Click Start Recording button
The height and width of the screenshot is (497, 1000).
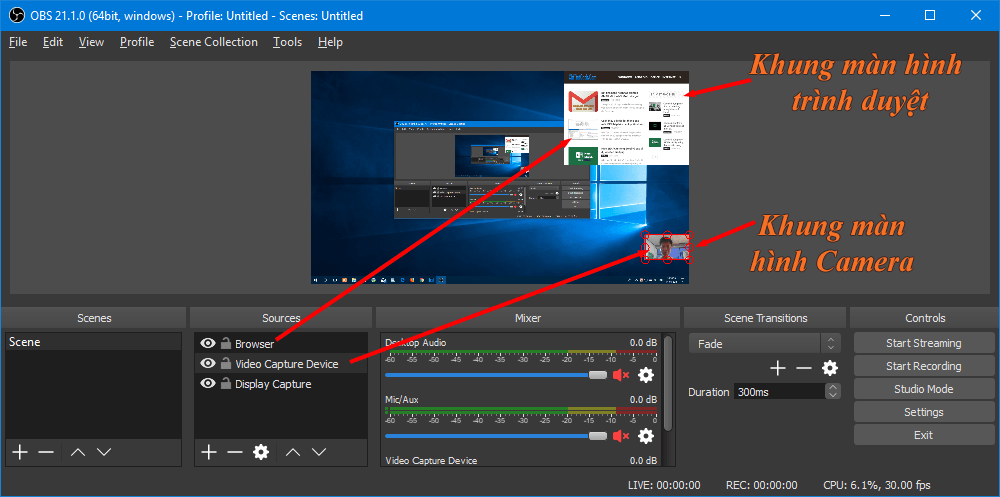coord(923,366)
